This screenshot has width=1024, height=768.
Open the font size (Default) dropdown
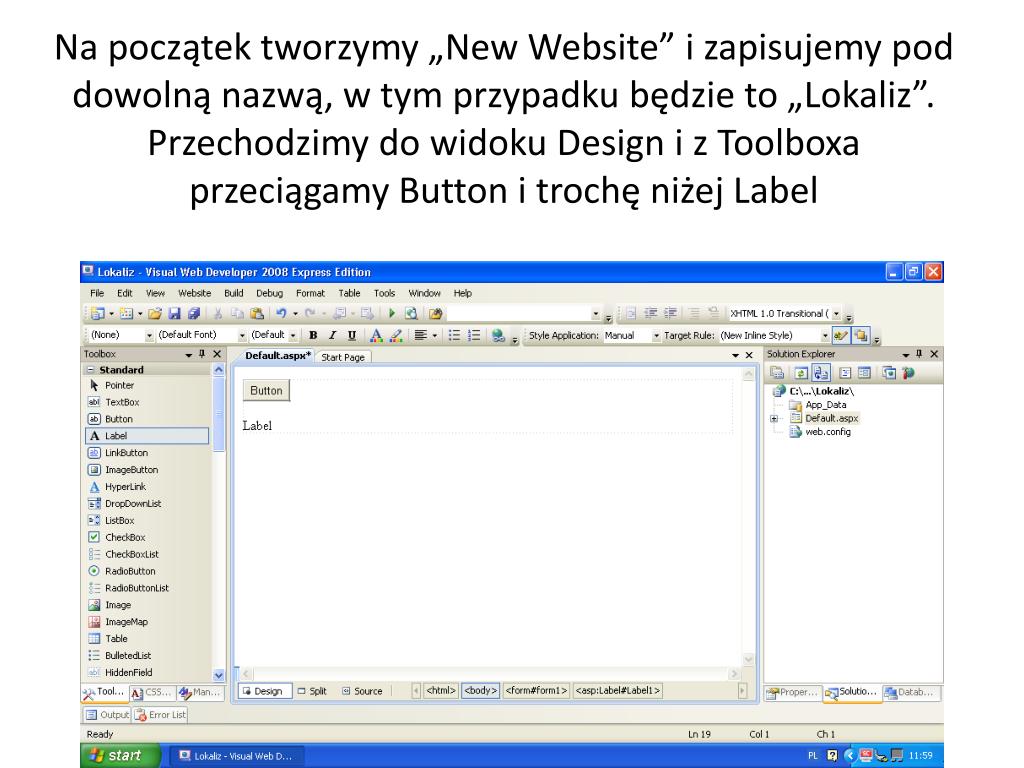click(293, 336)
